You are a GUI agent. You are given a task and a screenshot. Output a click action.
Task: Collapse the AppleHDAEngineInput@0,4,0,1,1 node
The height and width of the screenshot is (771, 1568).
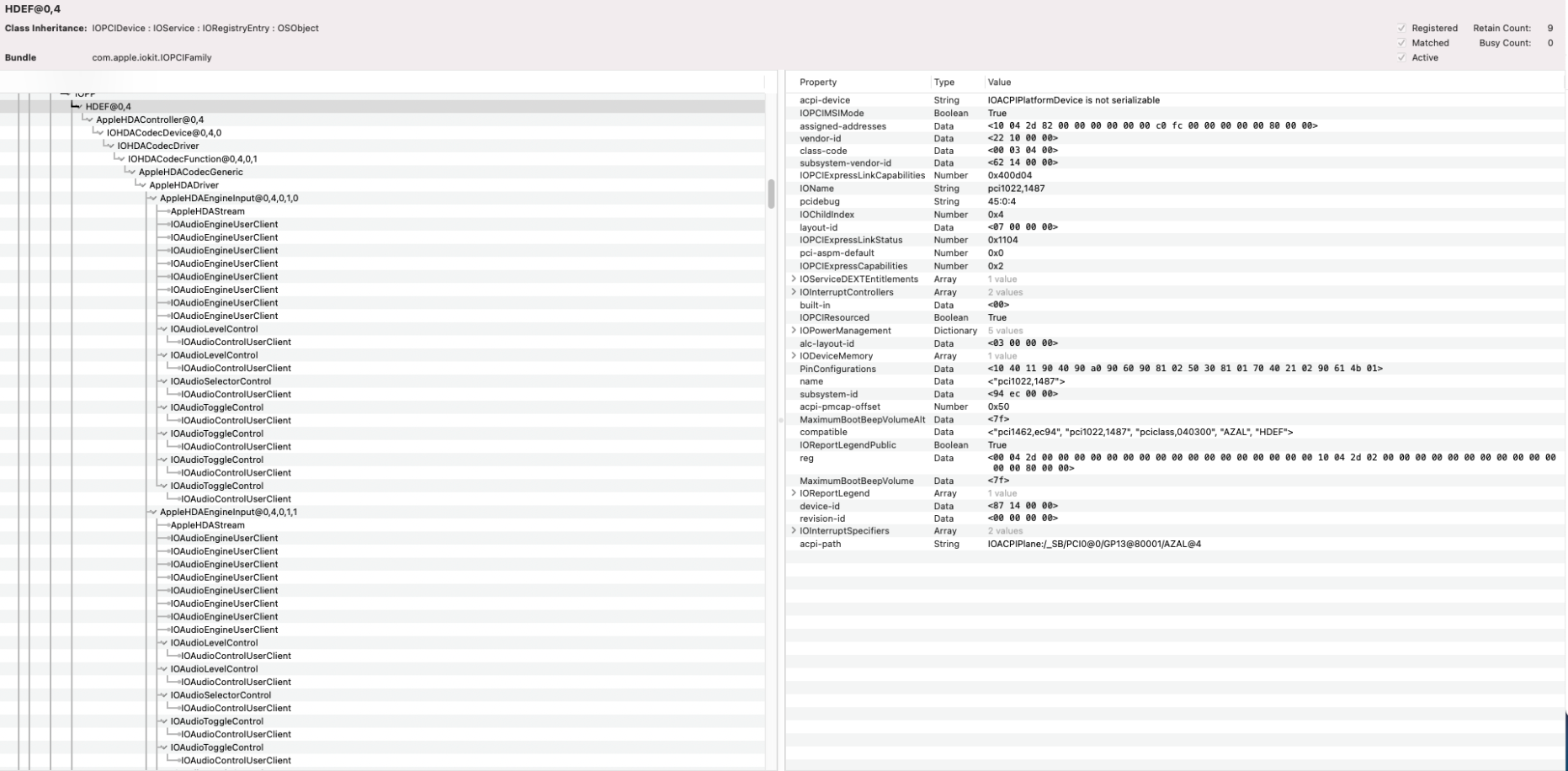pyautogui.click(x=152, y=513)
